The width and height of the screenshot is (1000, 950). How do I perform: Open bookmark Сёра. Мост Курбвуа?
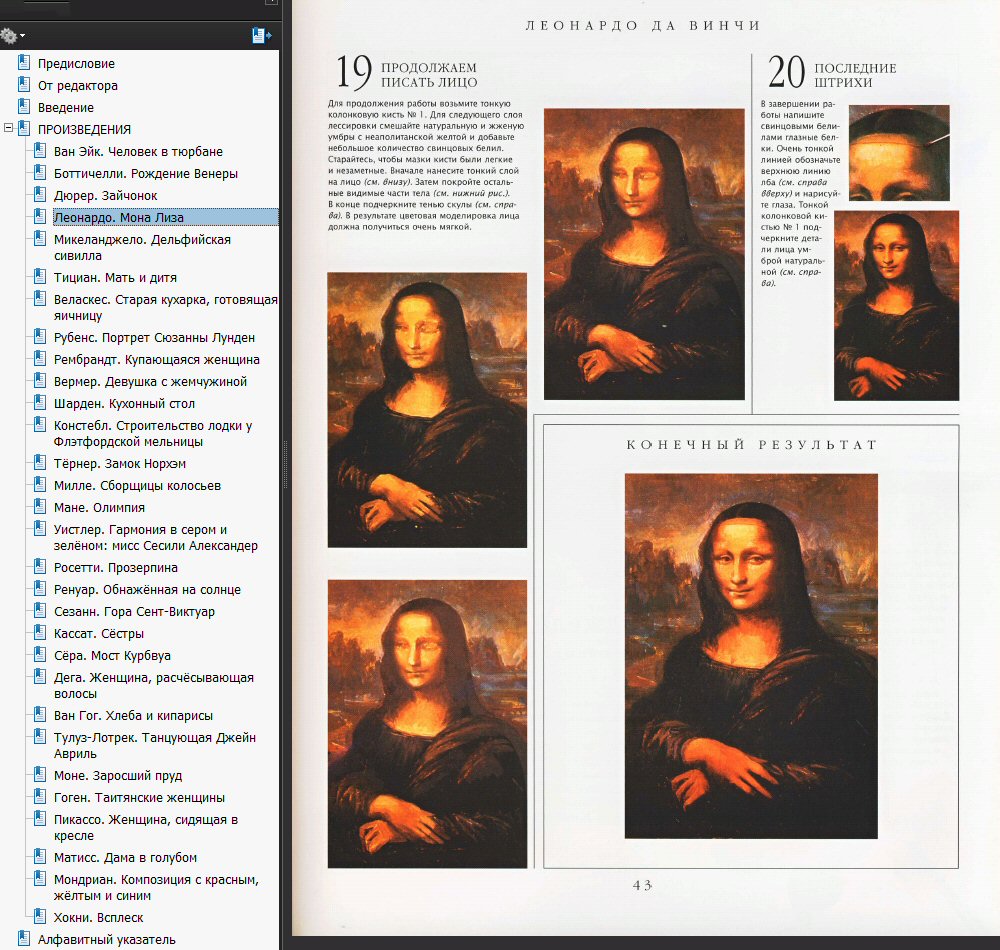[112, 655]
